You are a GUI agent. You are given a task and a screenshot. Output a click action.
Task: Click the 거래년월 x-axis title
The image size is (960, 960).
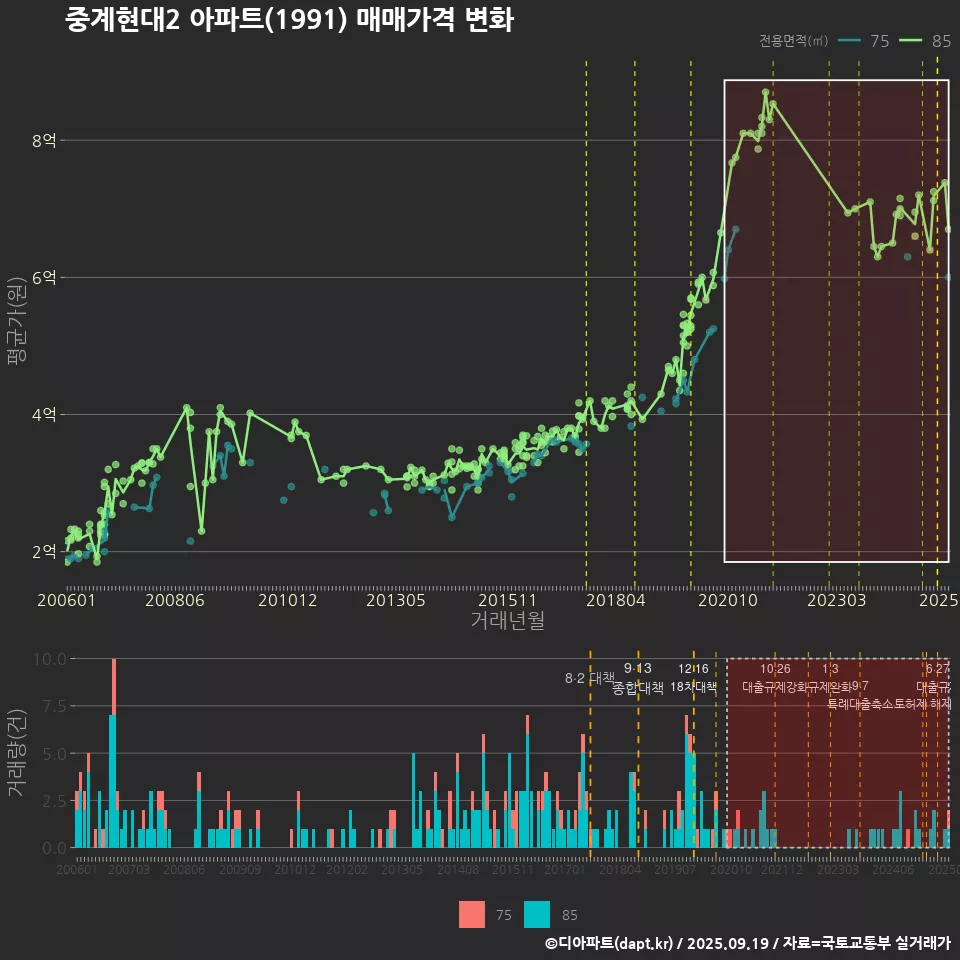click(x=507, y=621)
